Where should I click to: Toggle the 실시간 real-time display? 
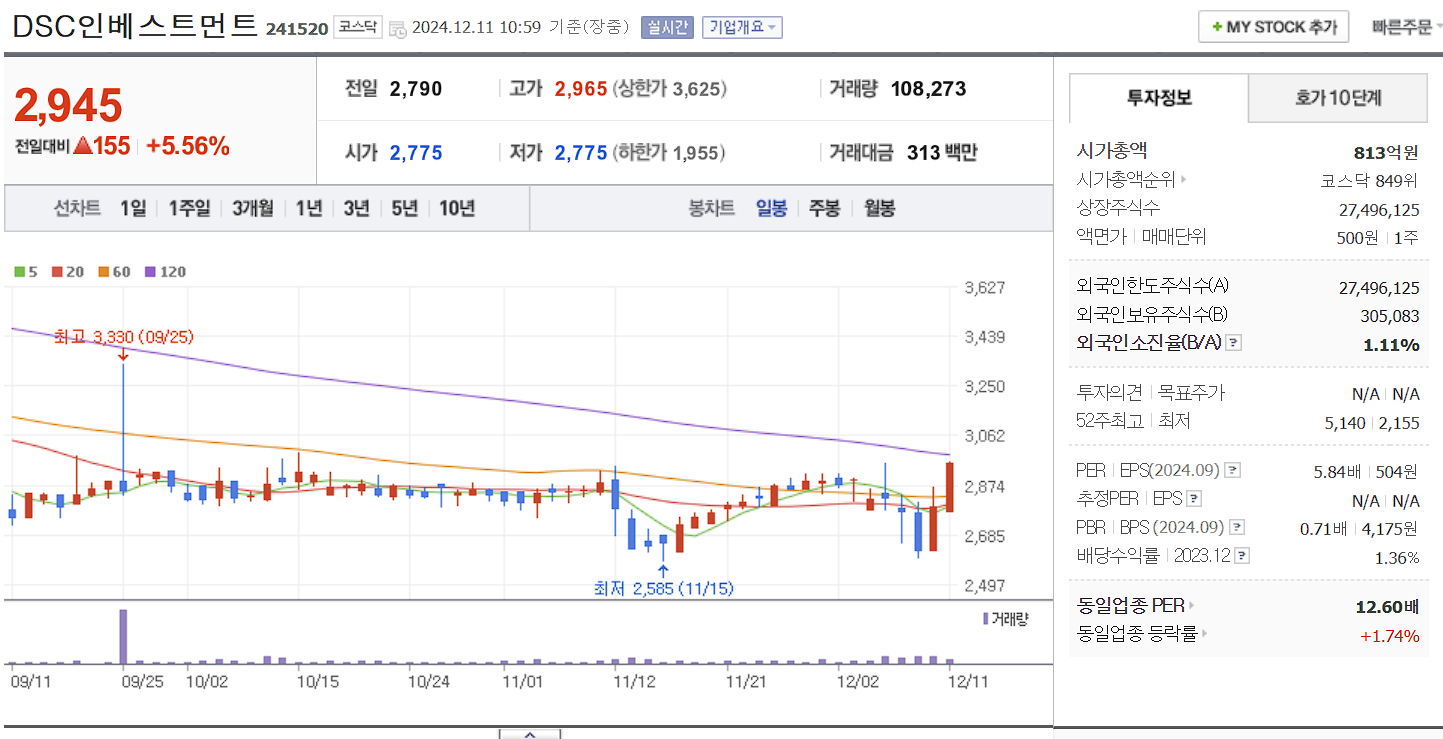click(x=666, y=27)
